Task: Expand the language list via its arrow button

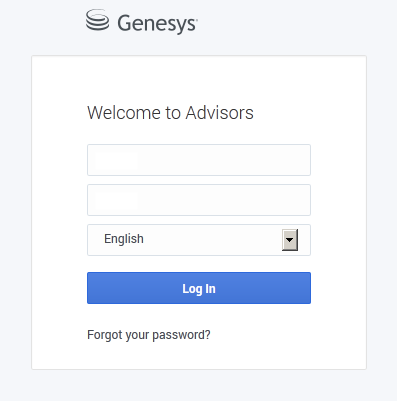Action: (x=290, y=240)
